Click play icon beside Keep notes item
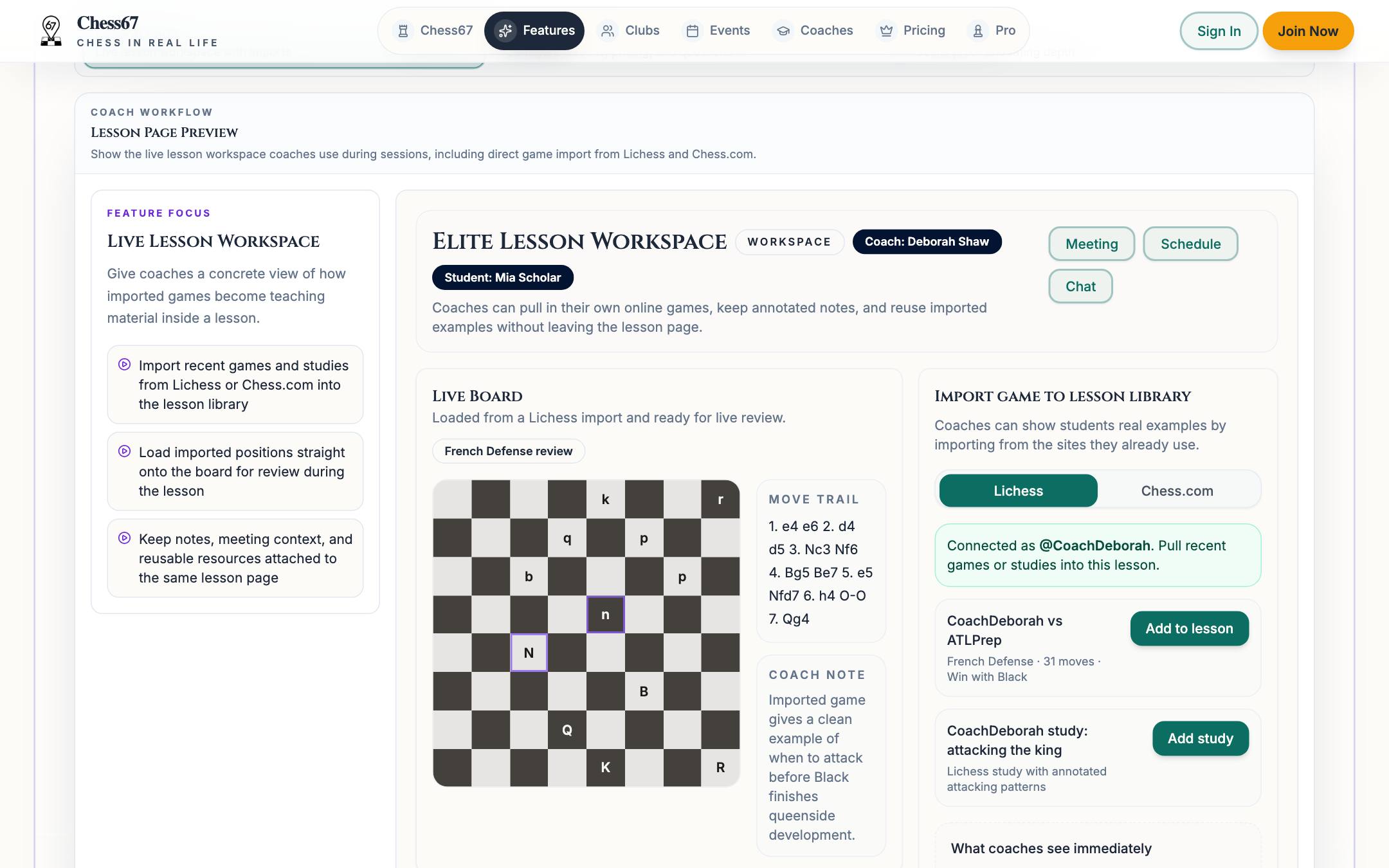The width and height of the screenshot is (1389, 868). (x=125, y=538)
